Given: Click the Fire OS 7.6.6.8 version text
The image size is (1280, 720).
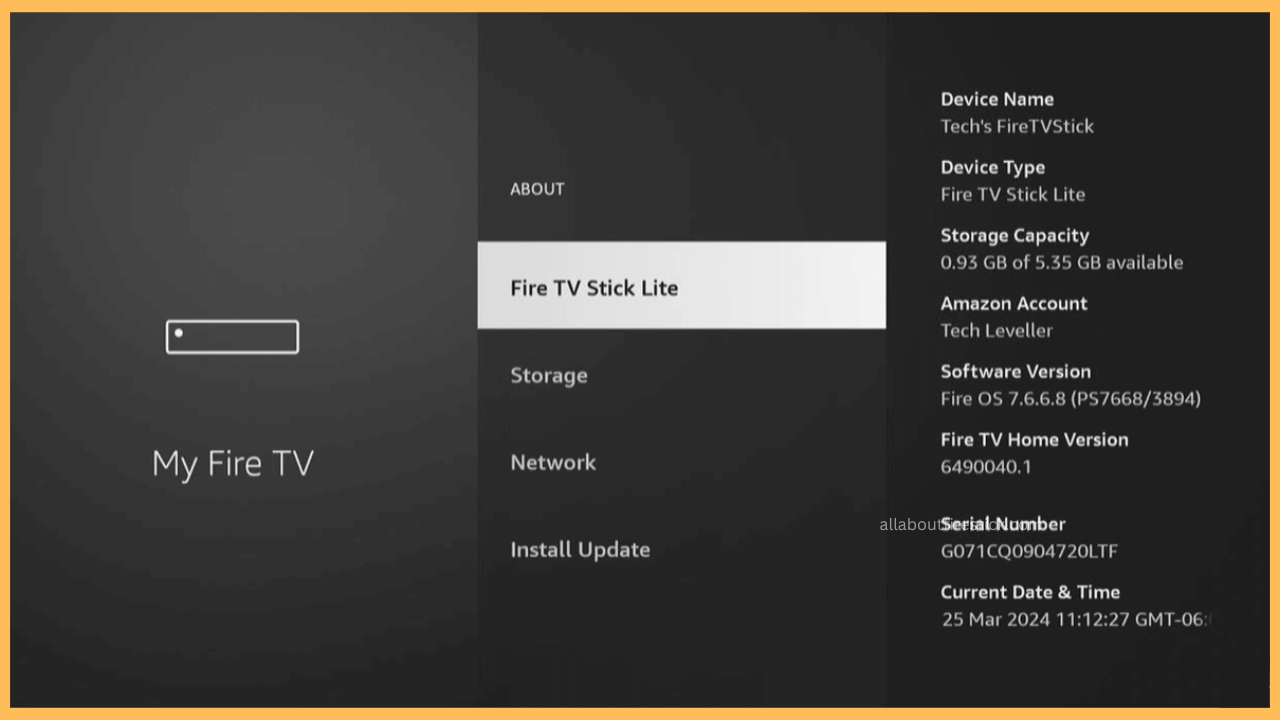Looking at the screenshot, I should click(x=1071, y=398).
